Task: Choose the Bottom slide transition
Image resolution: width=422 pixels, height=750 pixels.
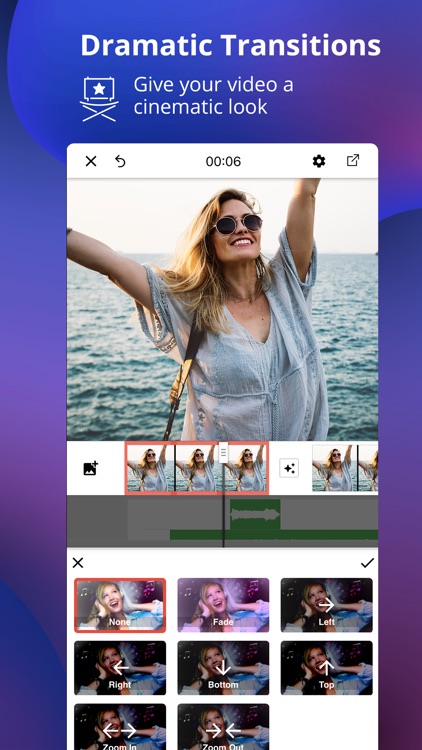Action: (223, 668)
